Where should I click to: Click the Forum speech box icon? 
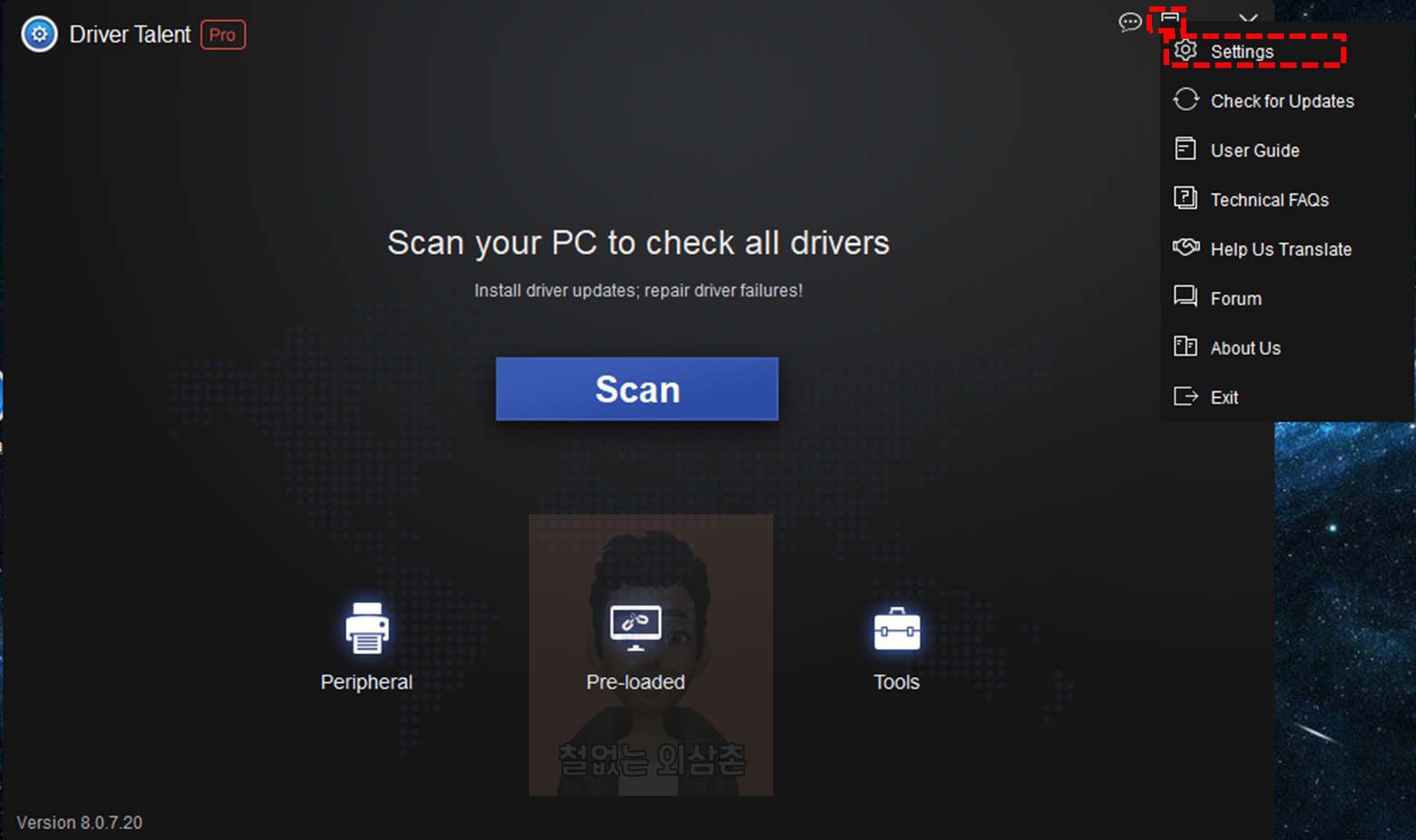click(1185, 296)
